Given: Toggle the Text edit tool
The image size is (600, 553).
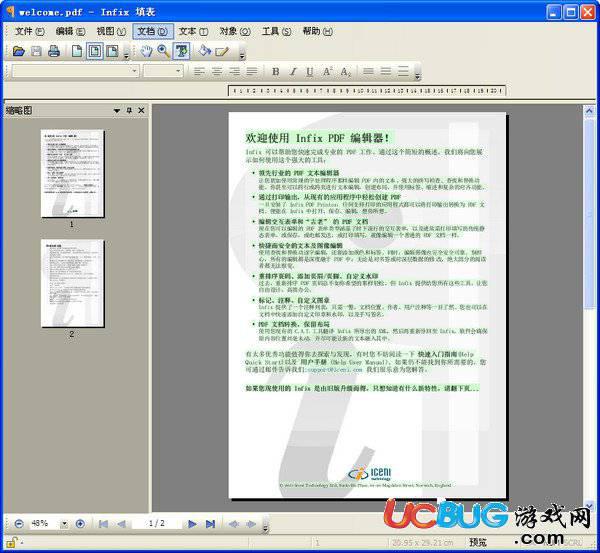Looking at the screenshot, I should click(x=181, y=51).
